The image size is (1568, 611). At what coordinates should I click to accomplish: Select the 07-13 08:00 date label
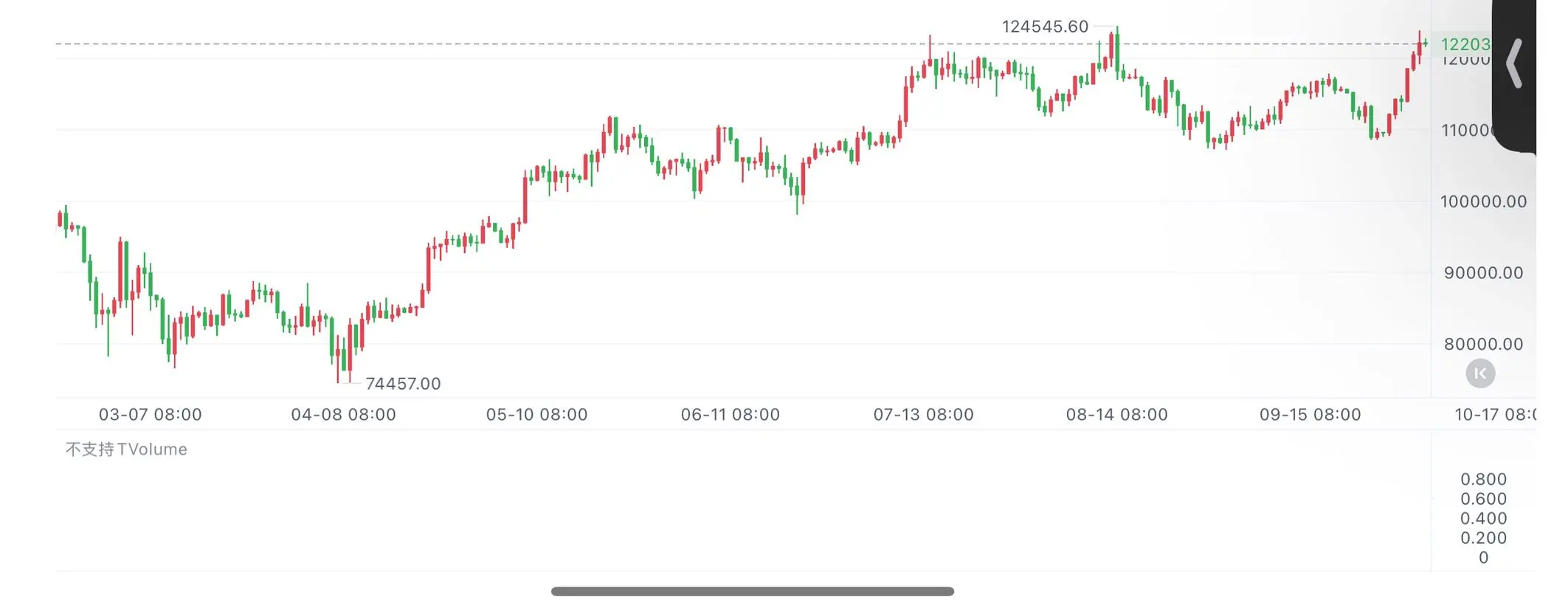[923, 415]
